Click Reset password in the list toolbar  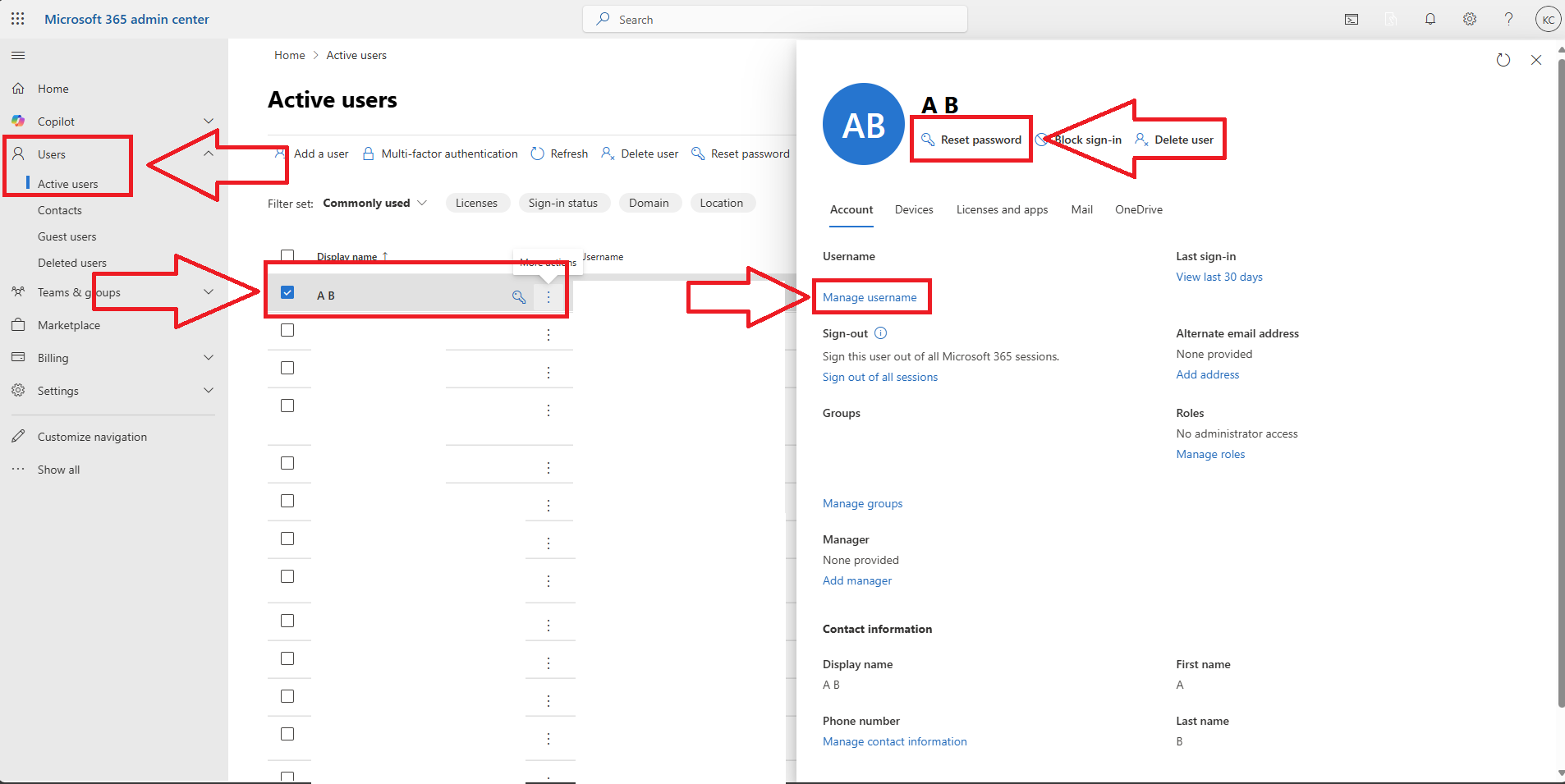click(x=741, y=154)
